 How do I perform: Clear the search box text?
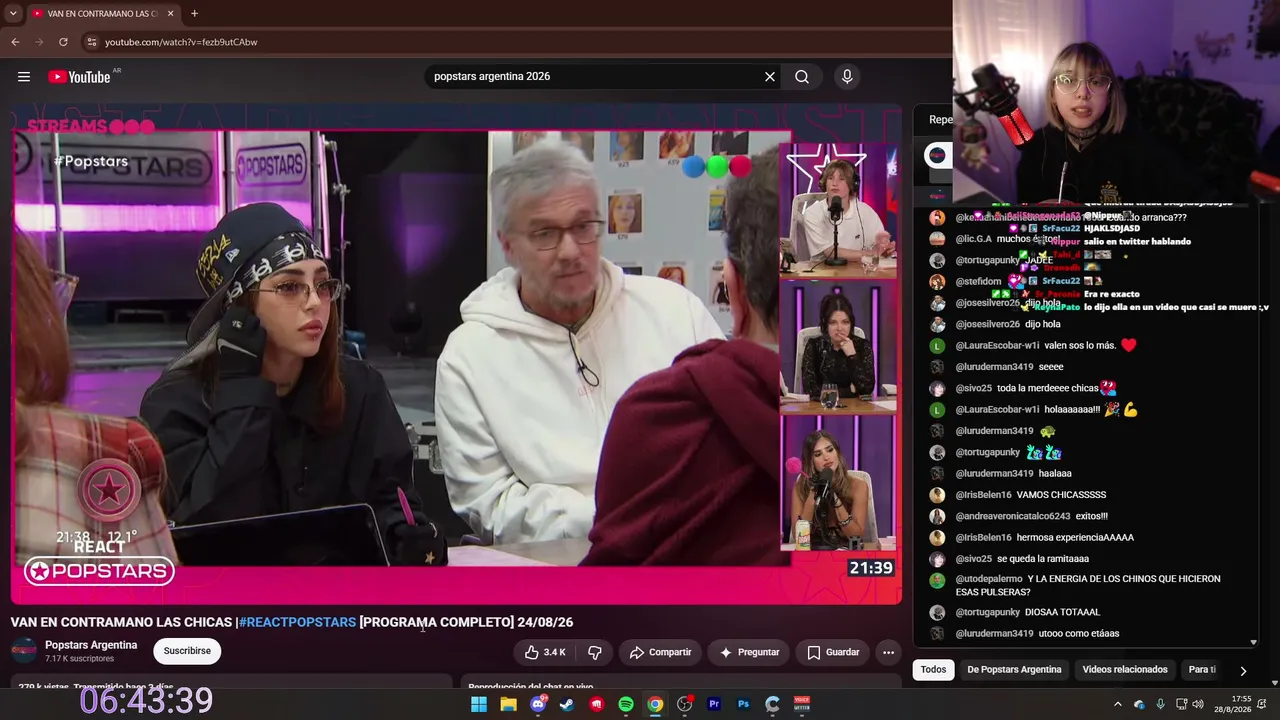pyautogui.click(x=770, y=77)
